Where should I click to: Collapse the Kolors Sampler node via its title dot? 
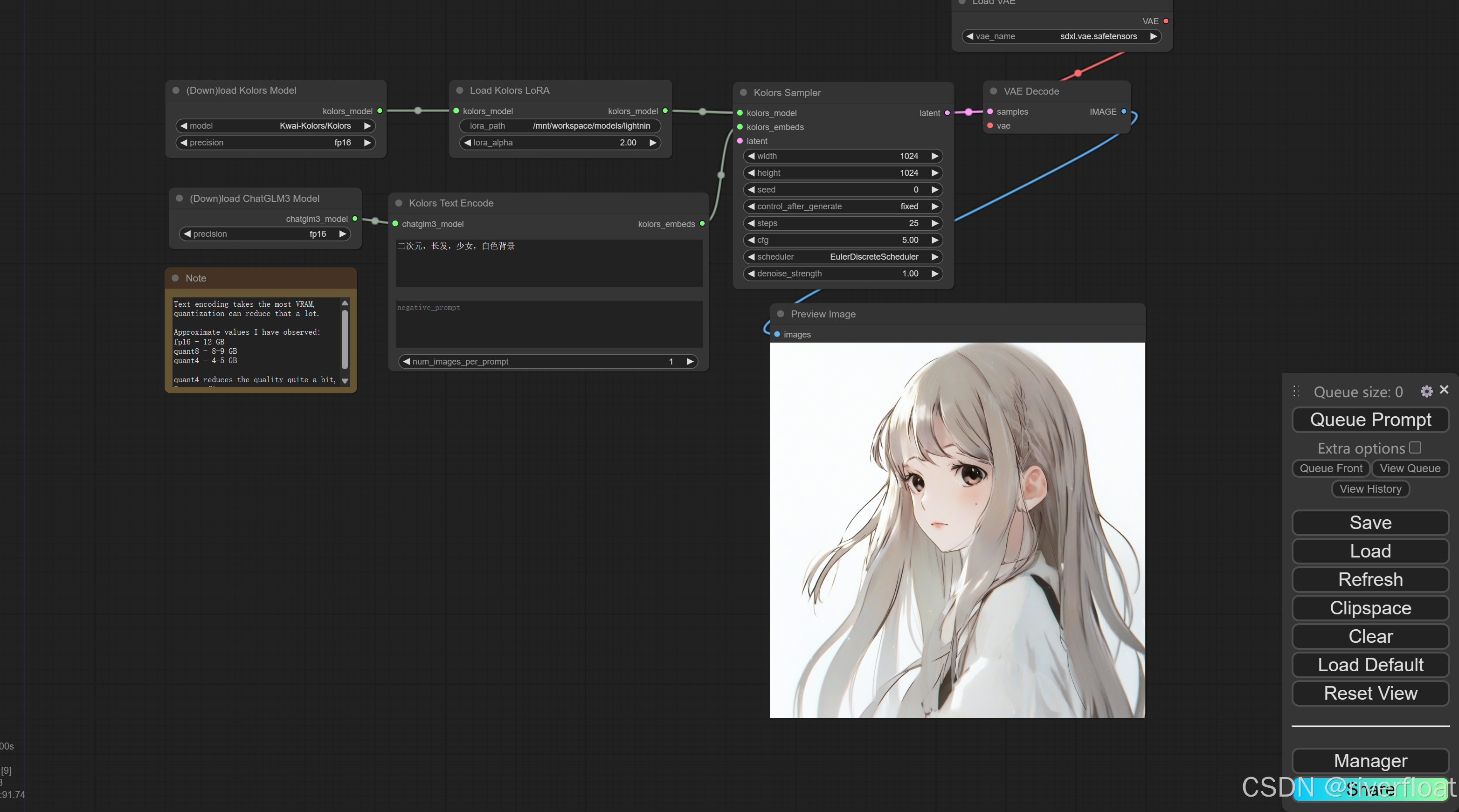(x=743, y=92)
